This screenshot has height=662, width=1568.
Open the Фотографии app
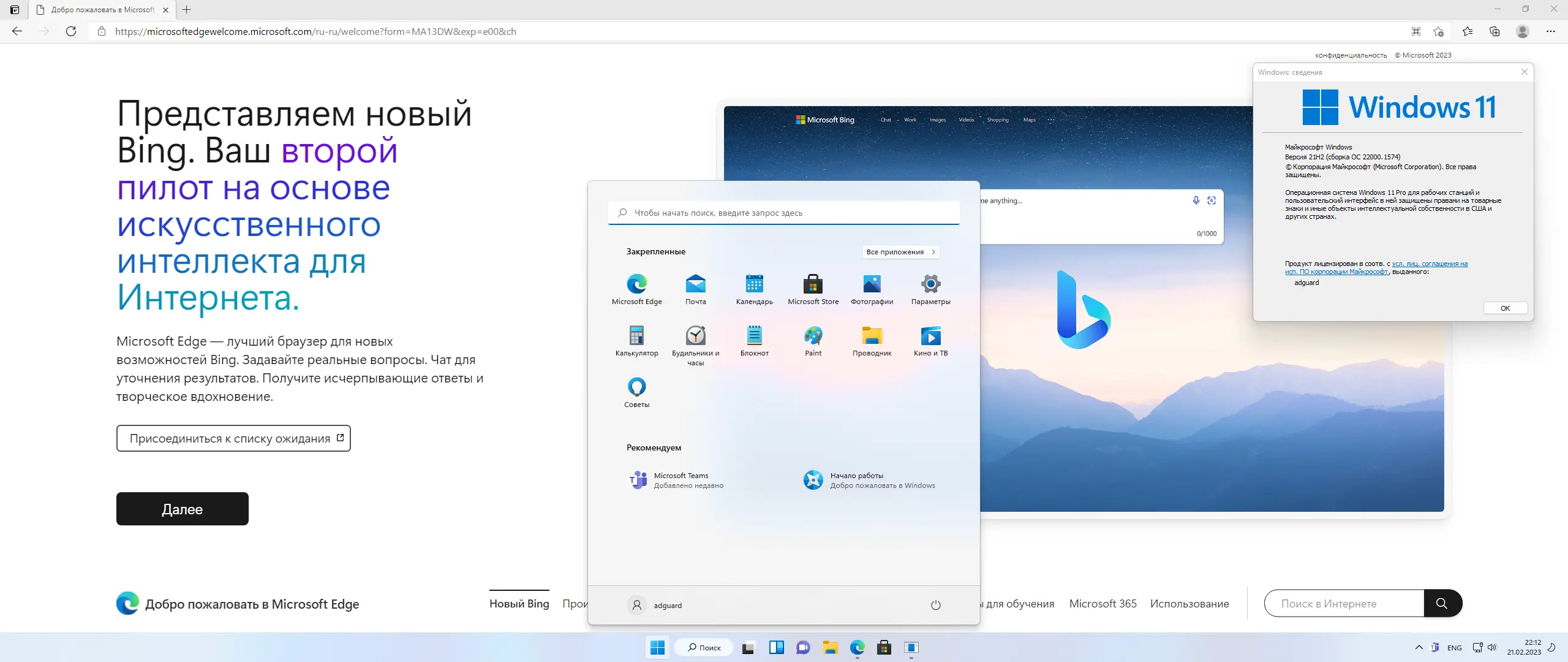point(871,284)
